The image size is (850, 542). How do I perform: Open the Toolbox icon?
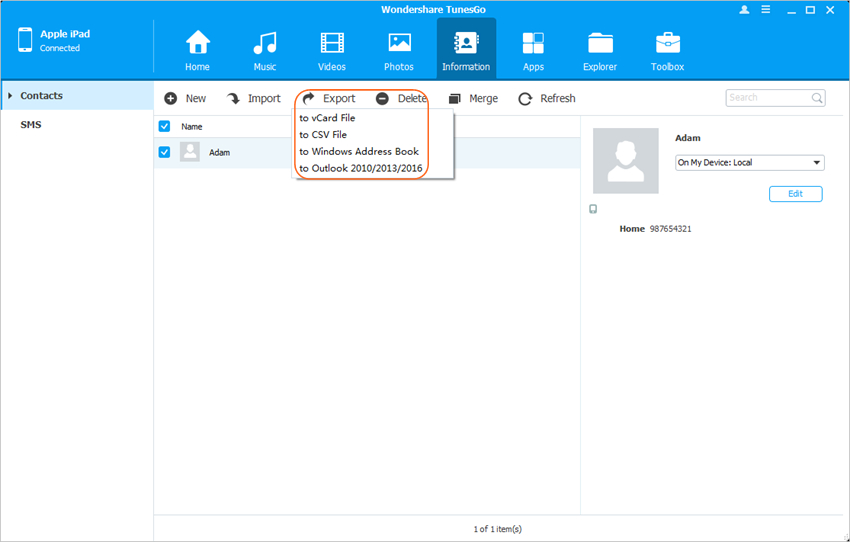tap(668, 44)
